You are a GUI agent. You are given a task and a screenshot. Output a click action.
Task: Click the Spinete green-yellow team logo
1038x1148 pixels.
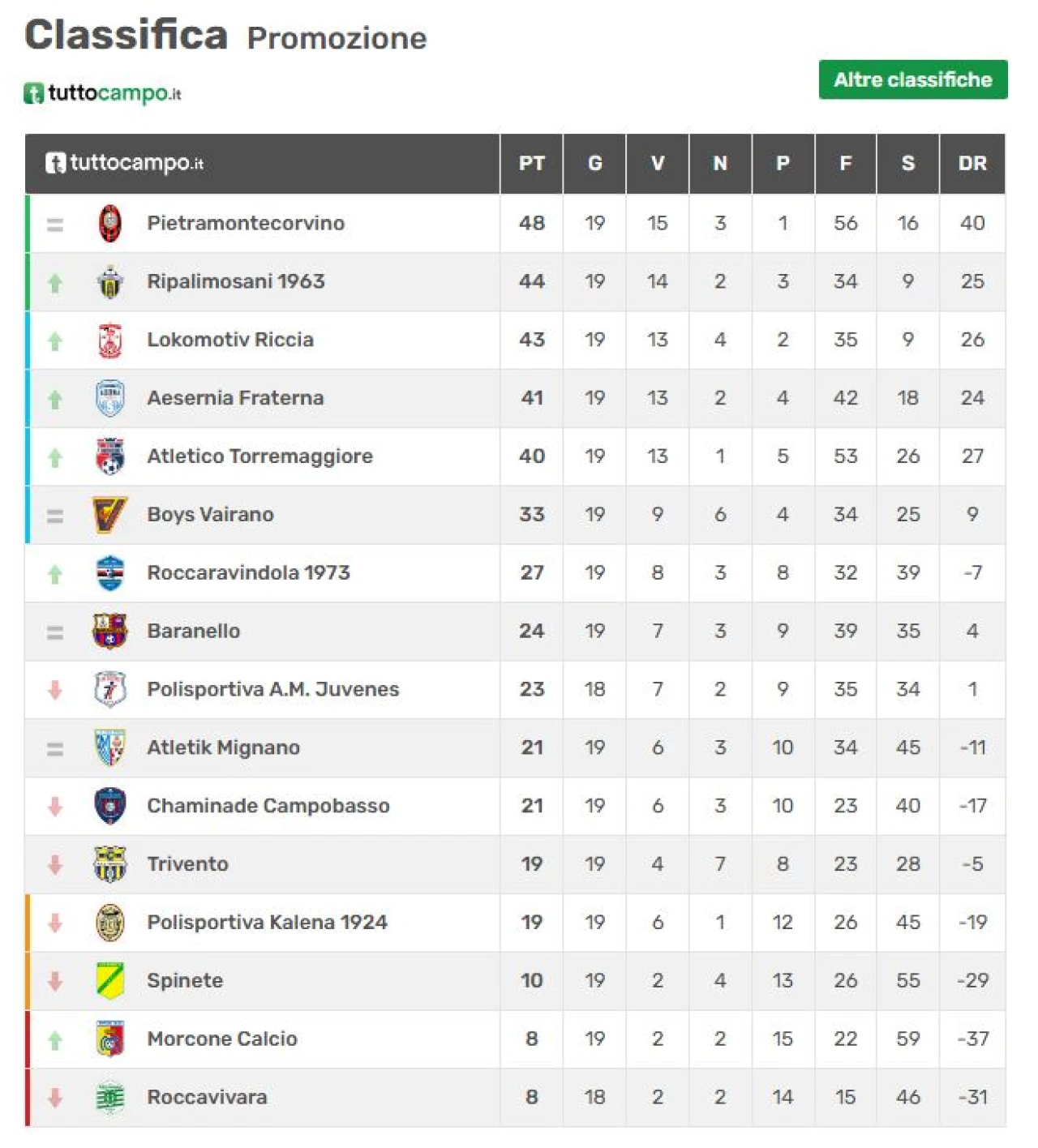click(110, 980)
